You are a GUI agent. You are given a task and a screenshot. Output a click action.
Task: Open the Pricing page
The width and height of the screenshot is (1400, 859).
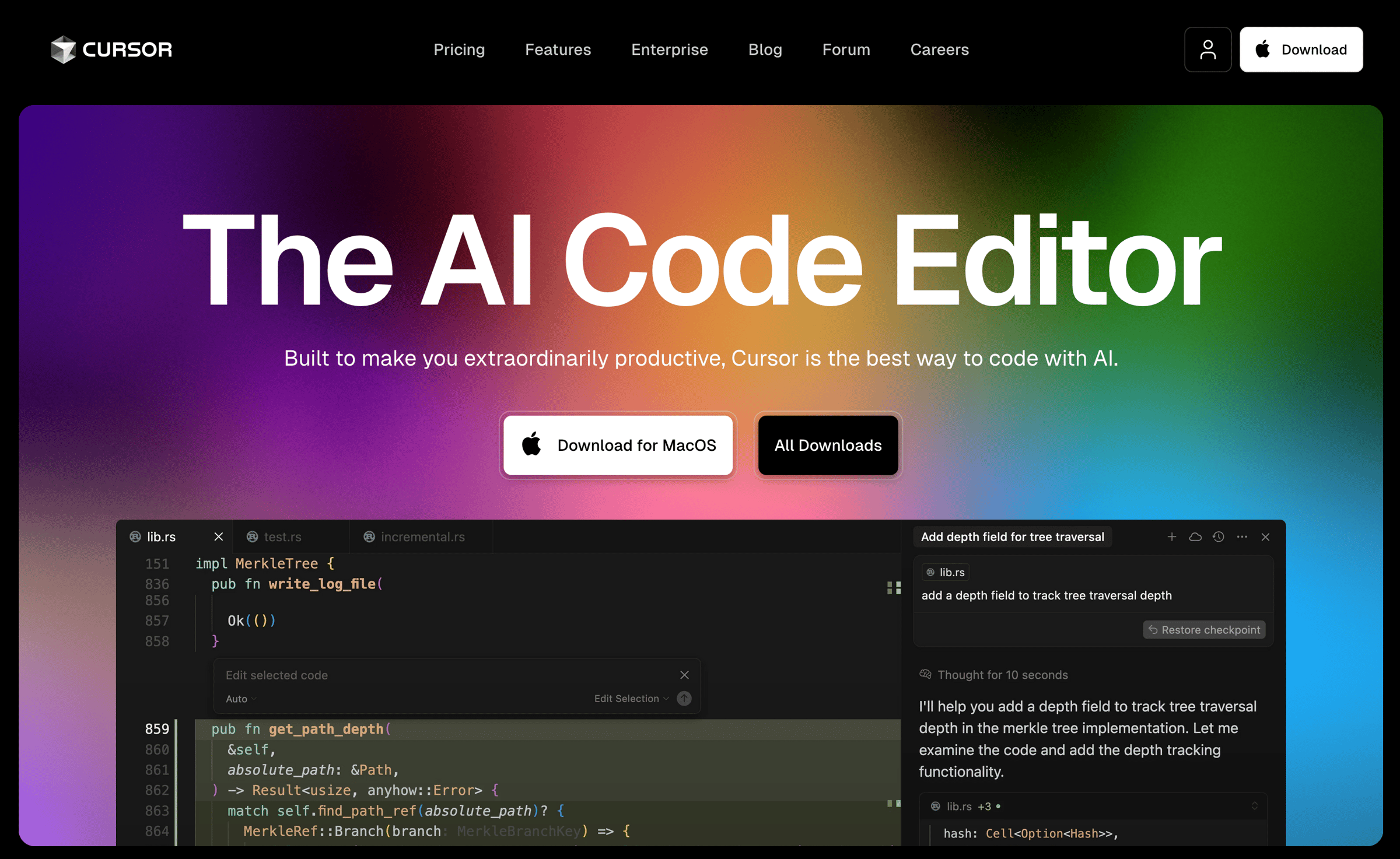click(459, 50)
